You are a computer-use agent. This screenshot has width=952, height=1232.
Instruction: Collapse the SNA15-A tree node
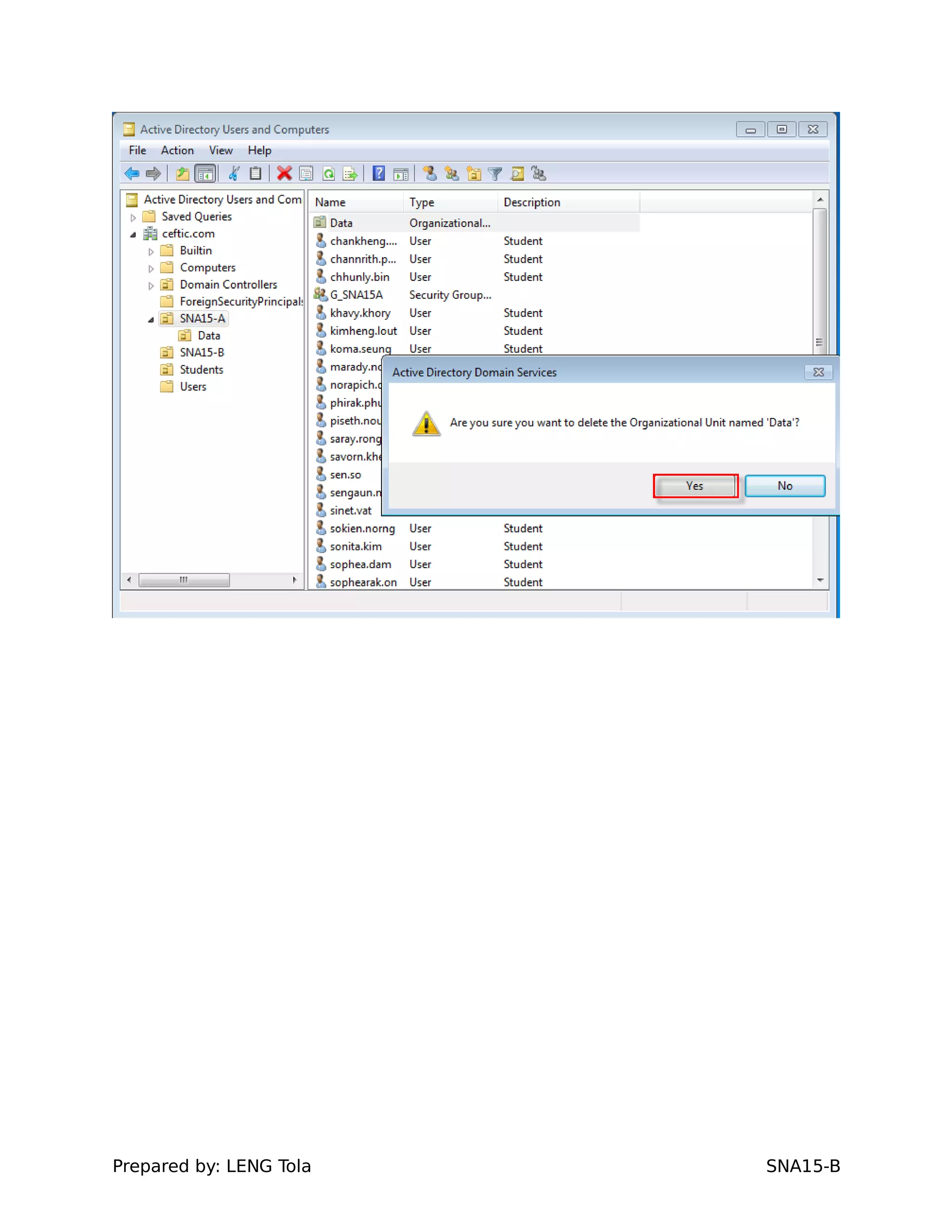(x=151, y=320)
